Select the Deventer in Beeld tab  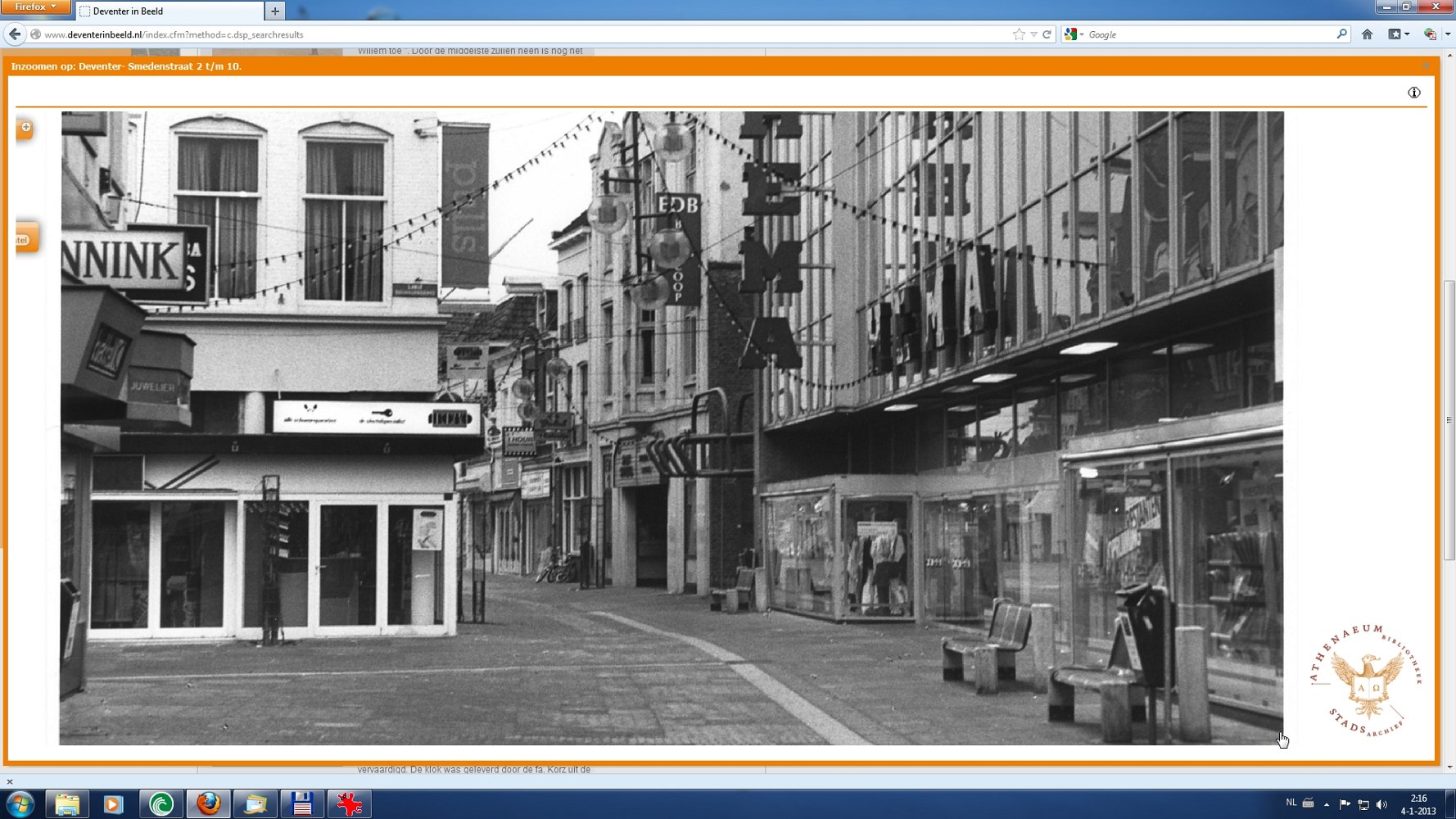click(170, 11)
